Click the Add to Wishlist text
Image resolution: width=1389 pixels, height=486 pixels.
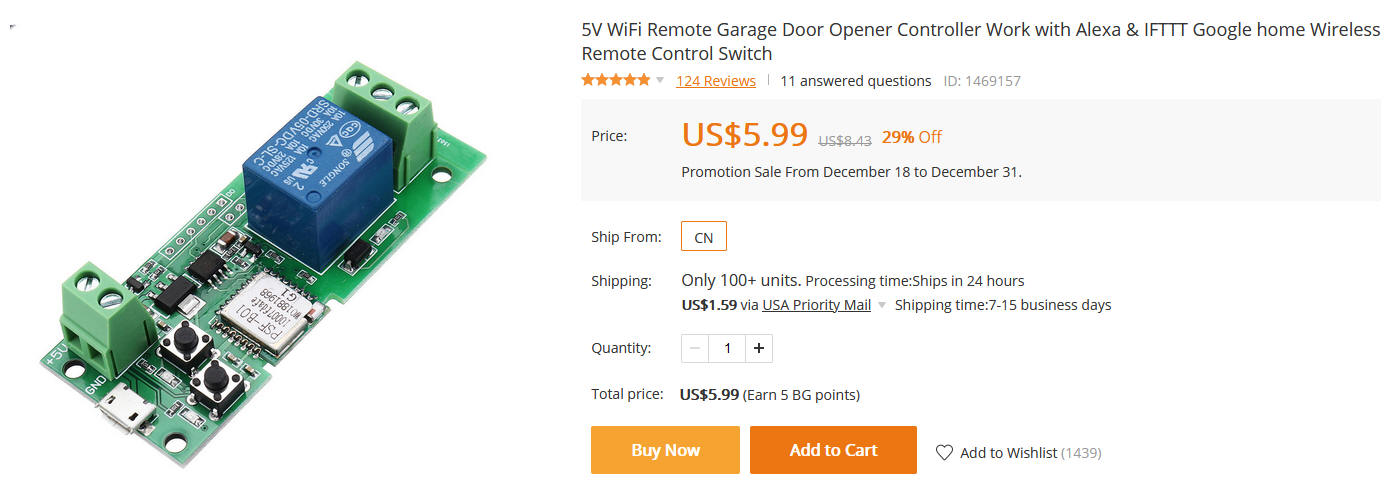click(x=1008, y=453)
